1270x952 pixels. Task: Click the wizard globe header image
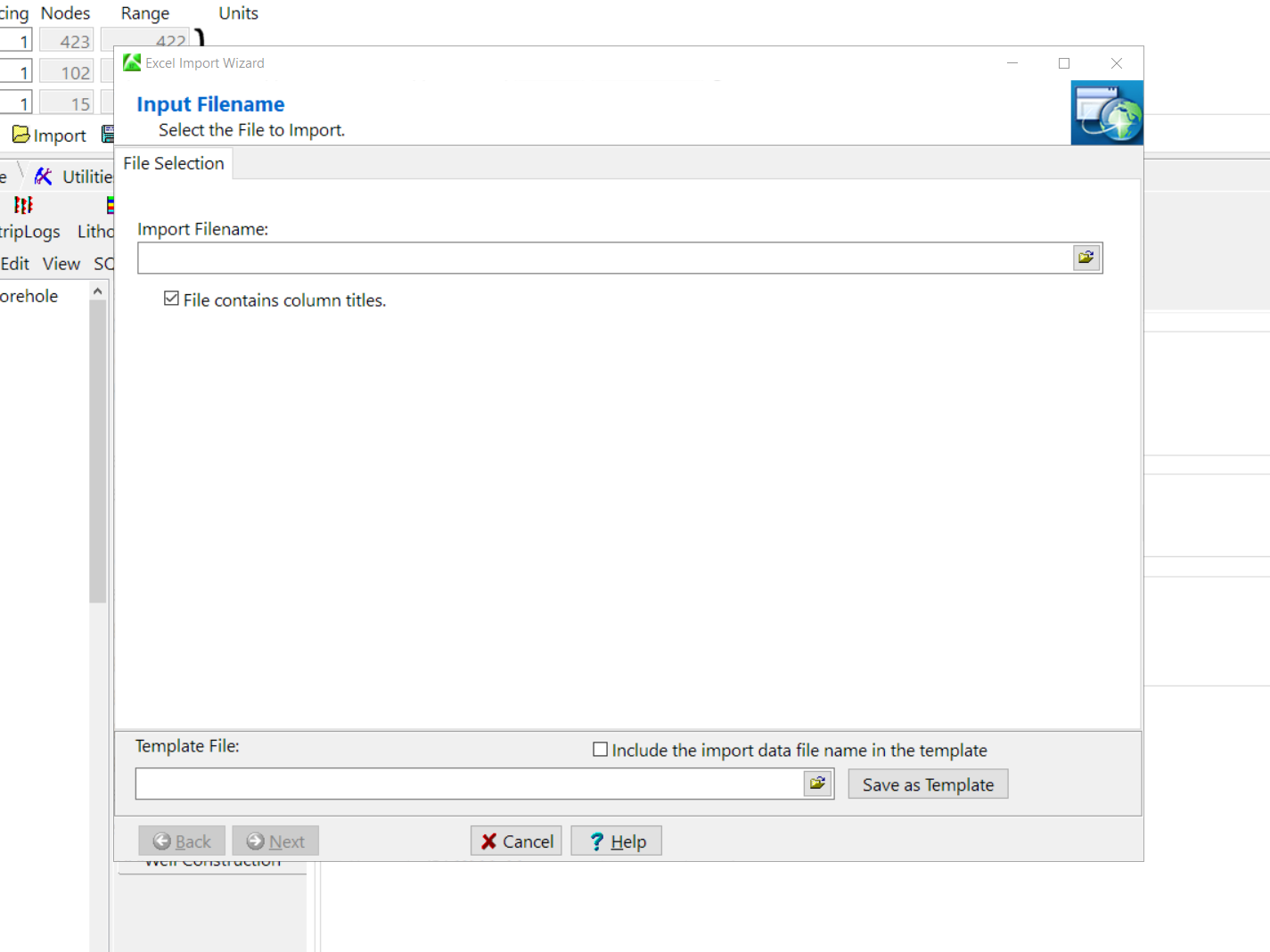click(1107, 113)
